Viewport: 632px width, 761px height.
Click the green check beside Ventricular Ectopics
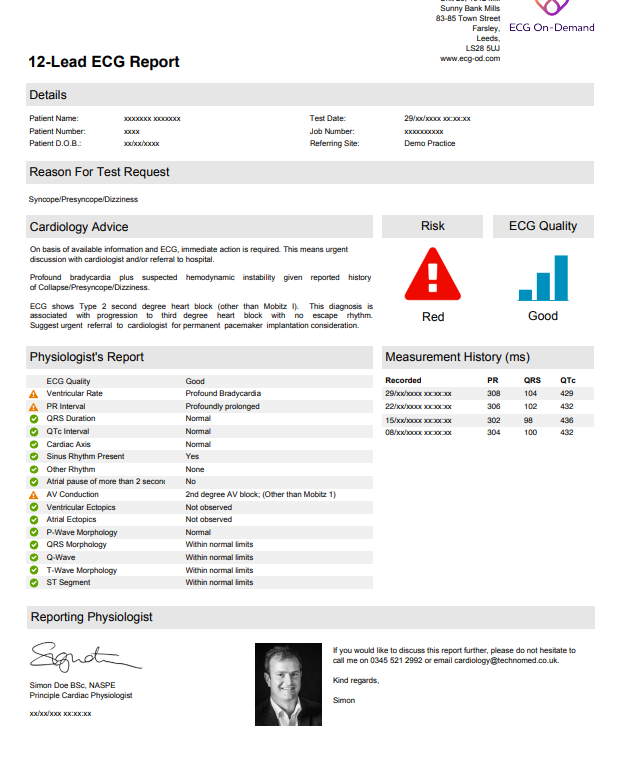click(34, 507)
